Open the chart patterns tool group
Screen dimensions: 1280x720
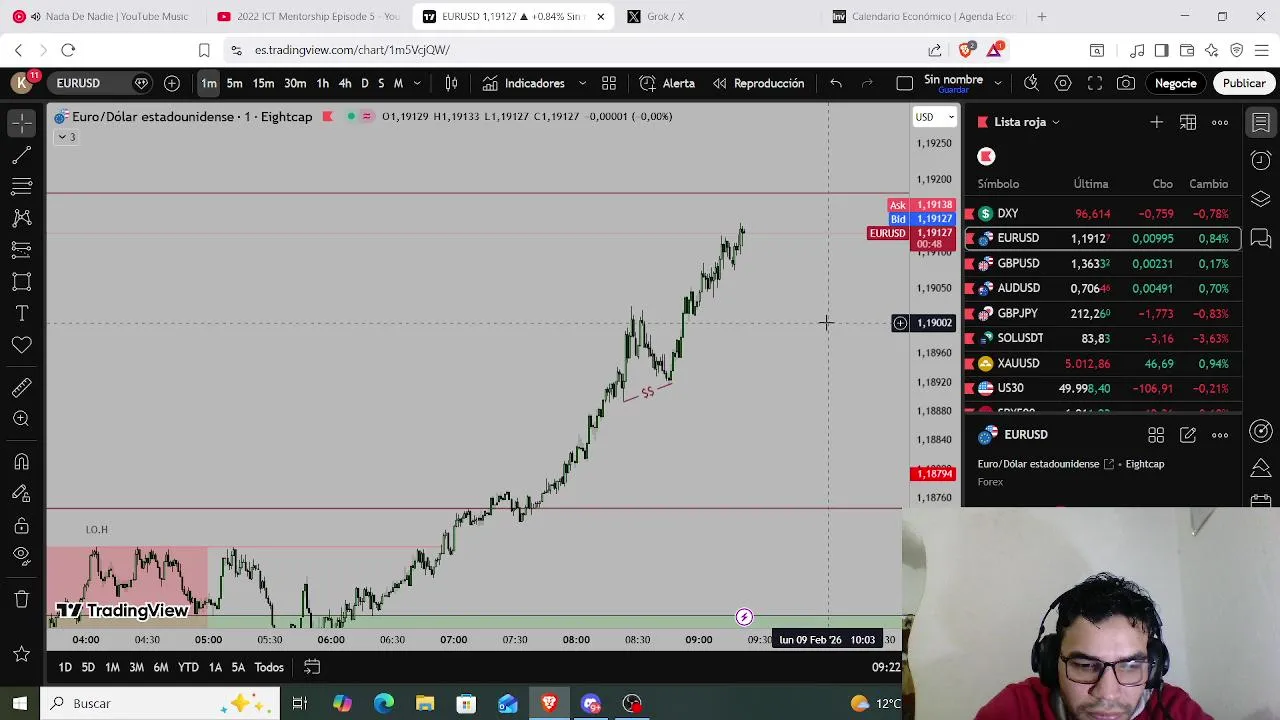pyautogui.click(x=21, y=218)
